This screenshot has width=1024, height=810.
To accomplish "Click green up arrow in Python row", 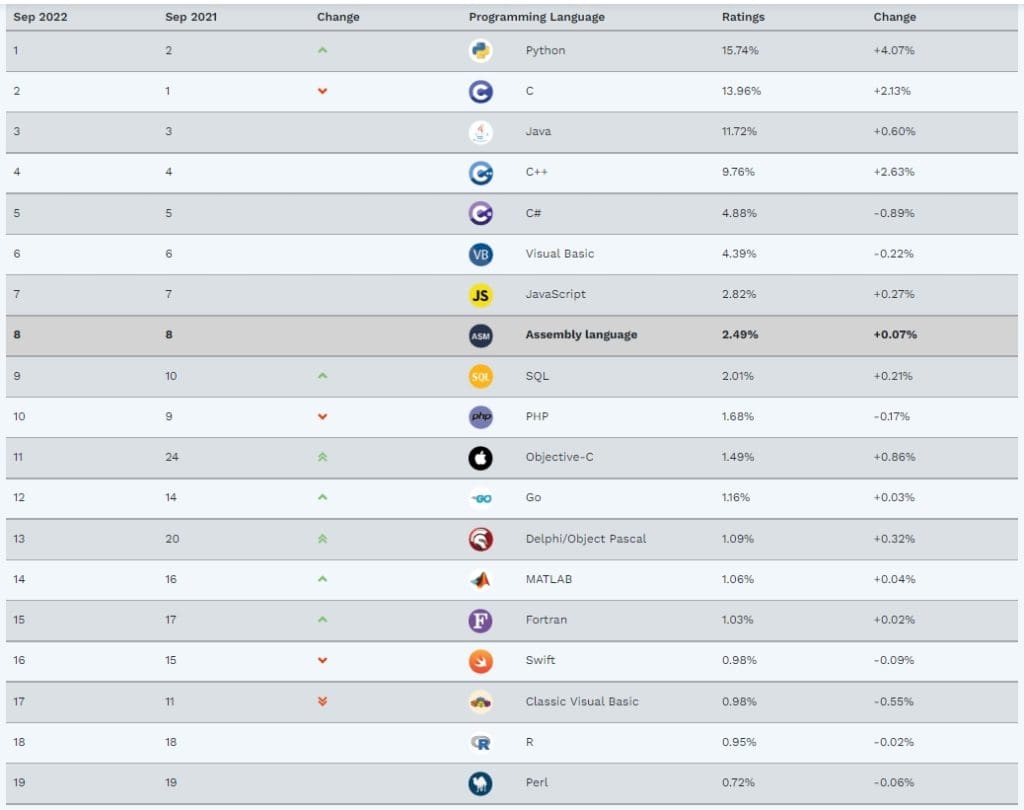I will pyautogui.click(x=322, y=50).
